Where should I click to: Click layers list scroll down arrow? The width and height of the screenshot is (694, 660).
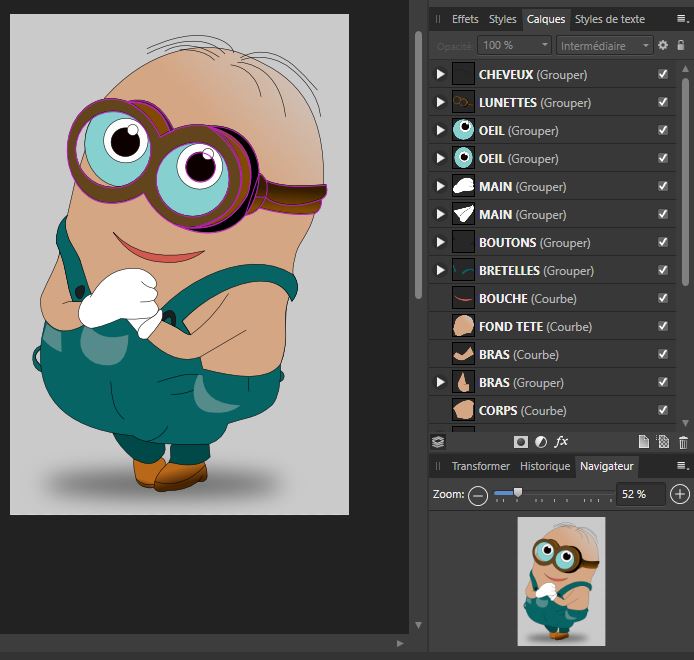(685, 423)
